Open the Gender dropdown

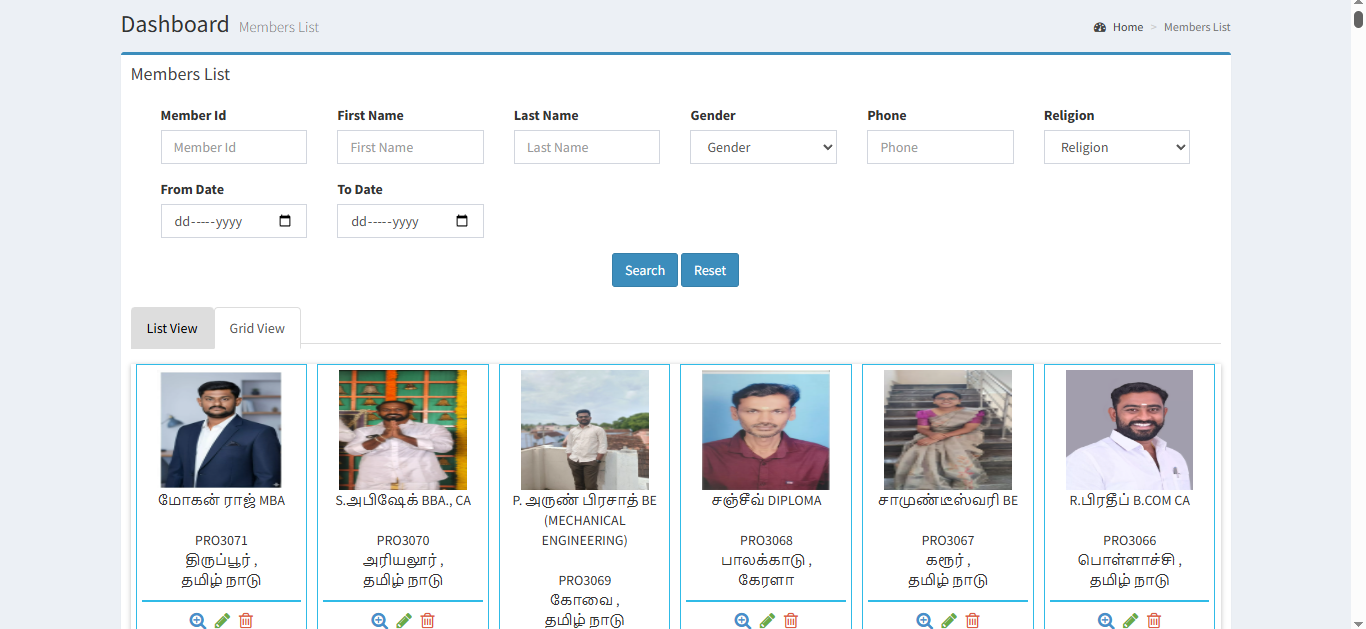point(763,147)
